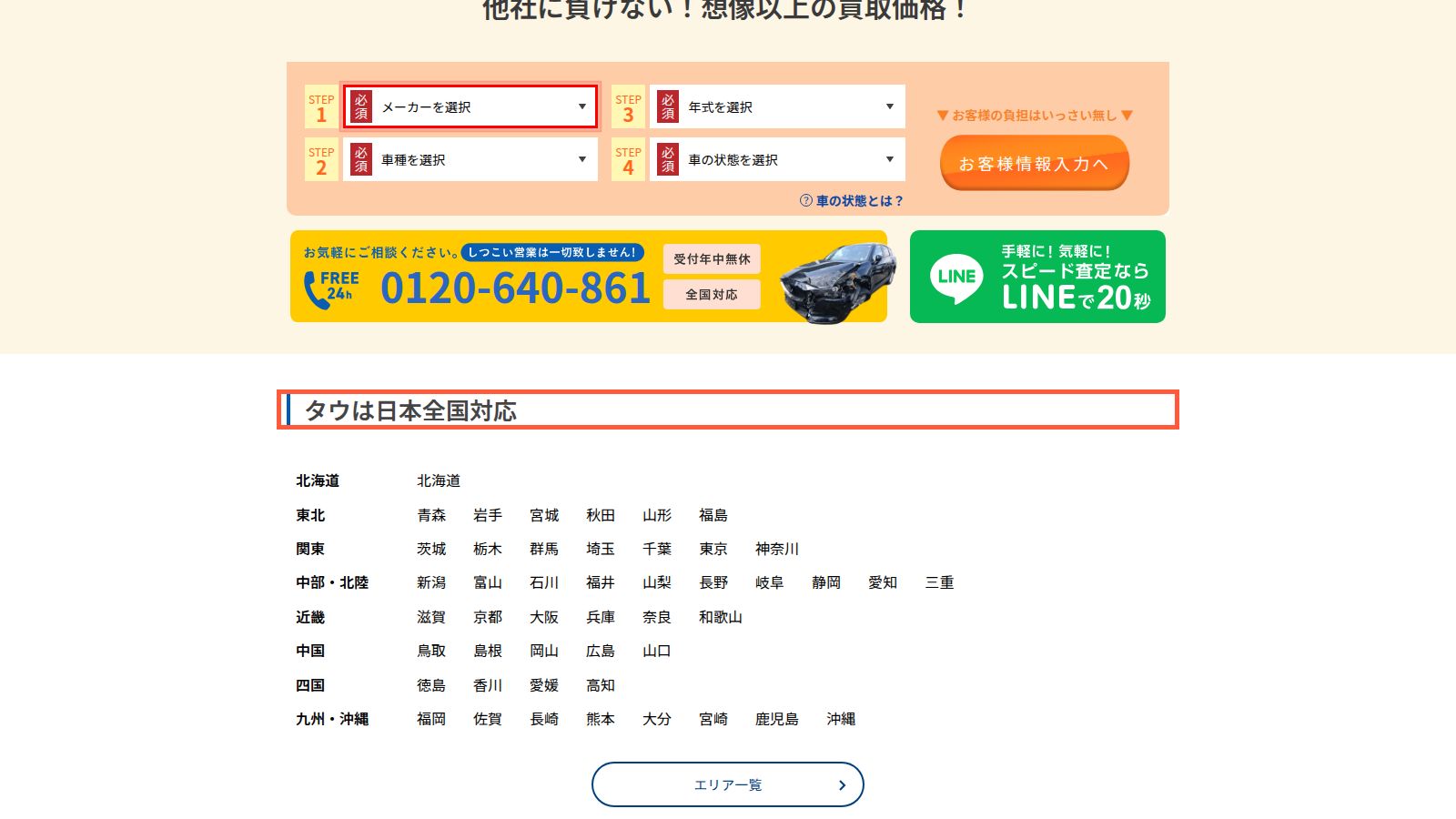Click the phone FREE 24h icon
The width and height of the screenshot is (1456, 819).
(x=331, y=288)
